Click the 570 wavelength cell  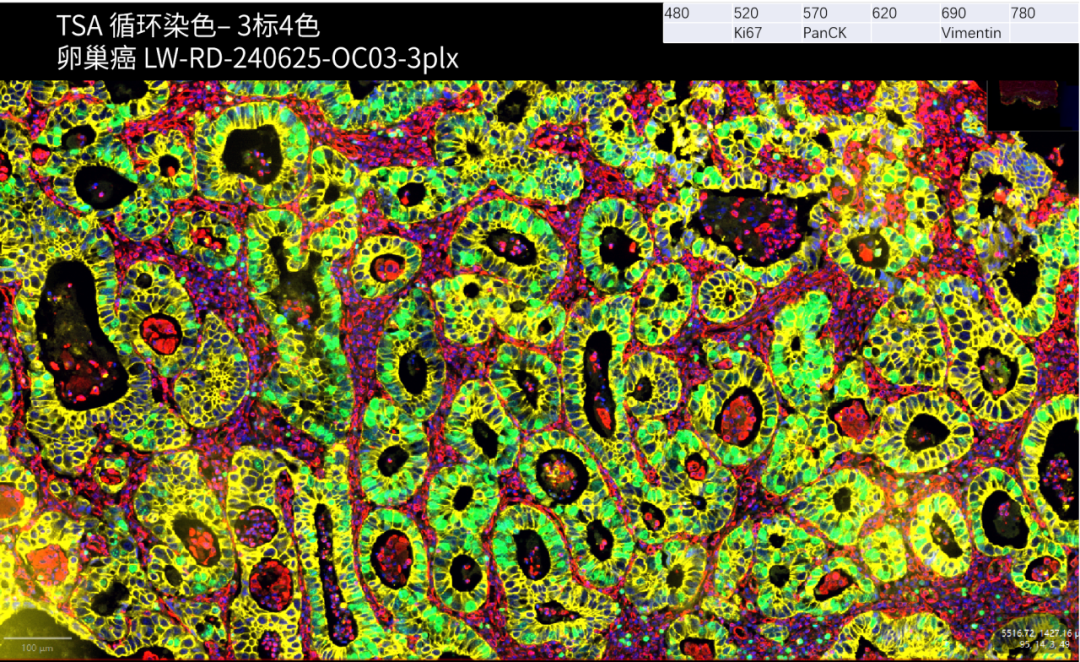tap(836, 13)
